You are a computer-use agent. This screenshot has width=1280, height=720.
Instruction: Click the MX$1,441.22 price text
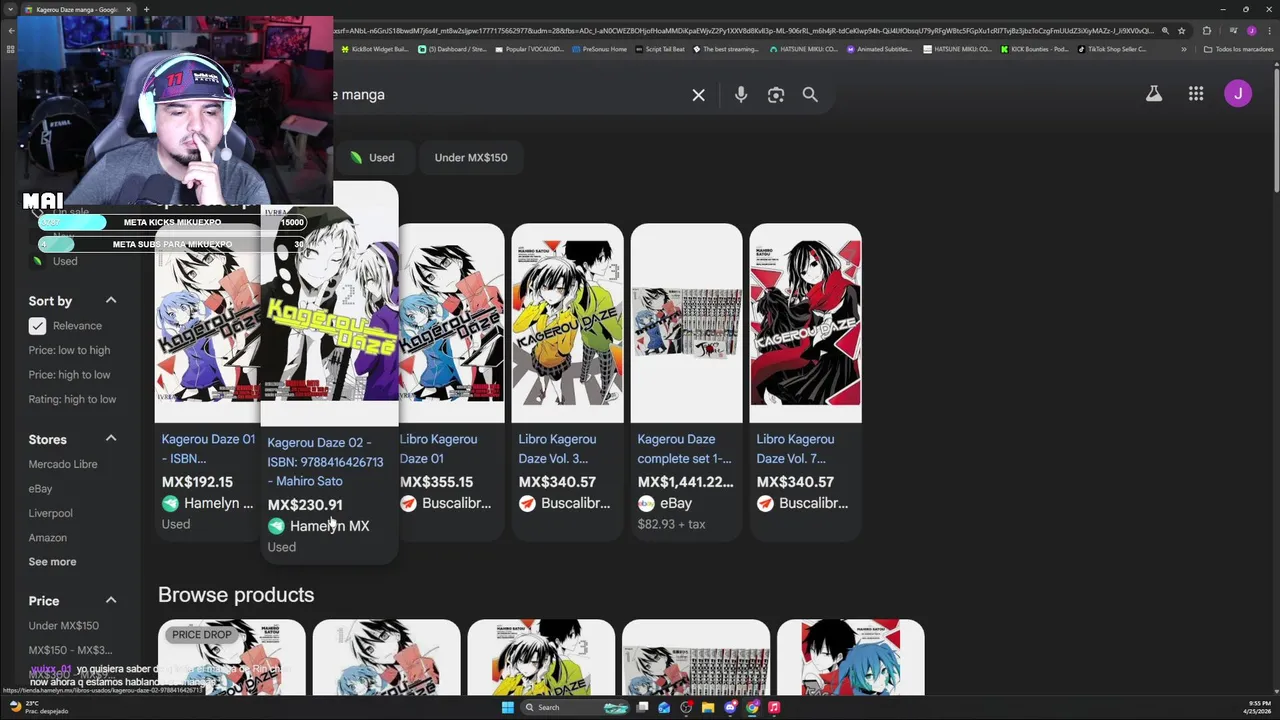(x=685, y=482)
